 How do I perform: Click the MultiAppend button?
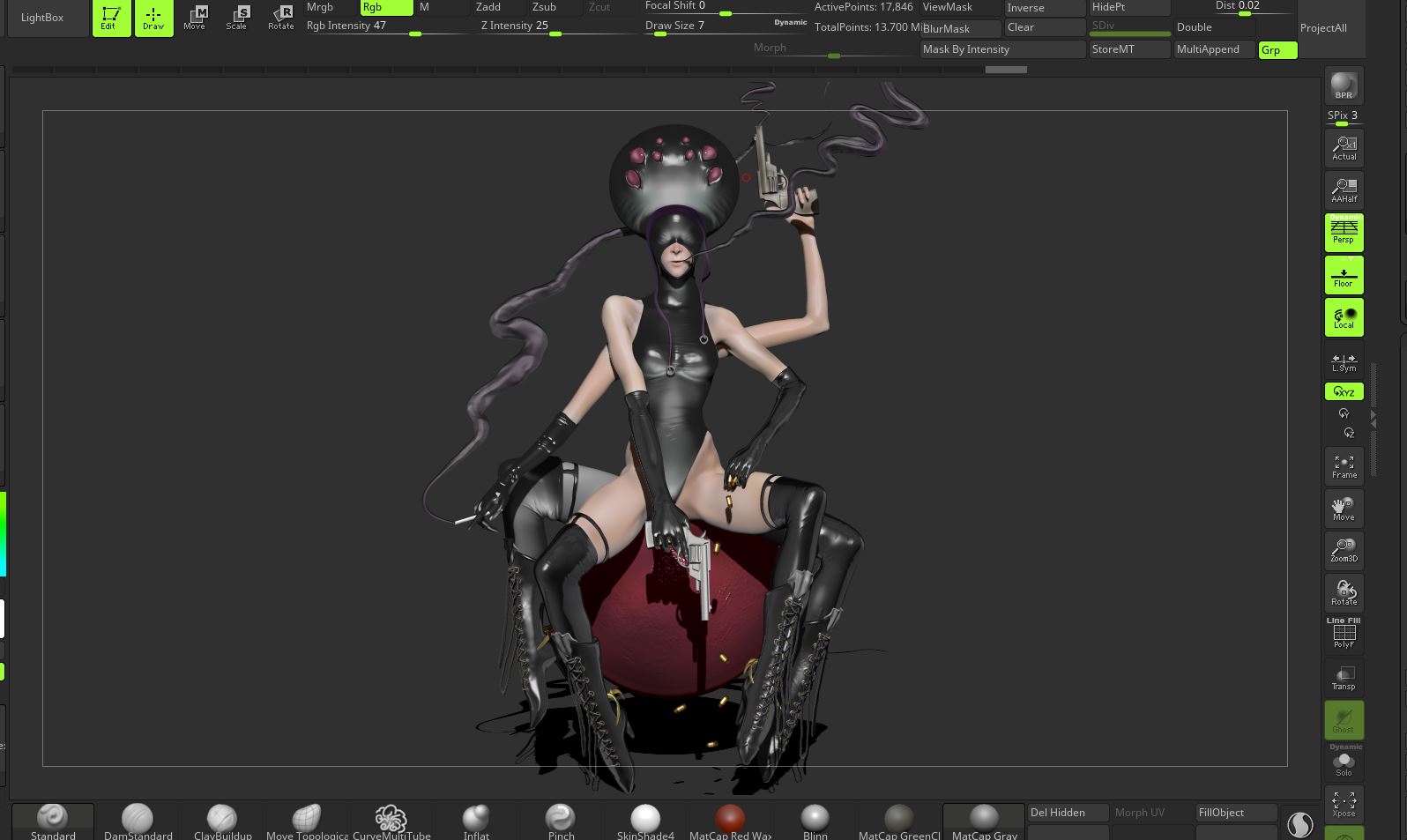(x=1214, y=49)
